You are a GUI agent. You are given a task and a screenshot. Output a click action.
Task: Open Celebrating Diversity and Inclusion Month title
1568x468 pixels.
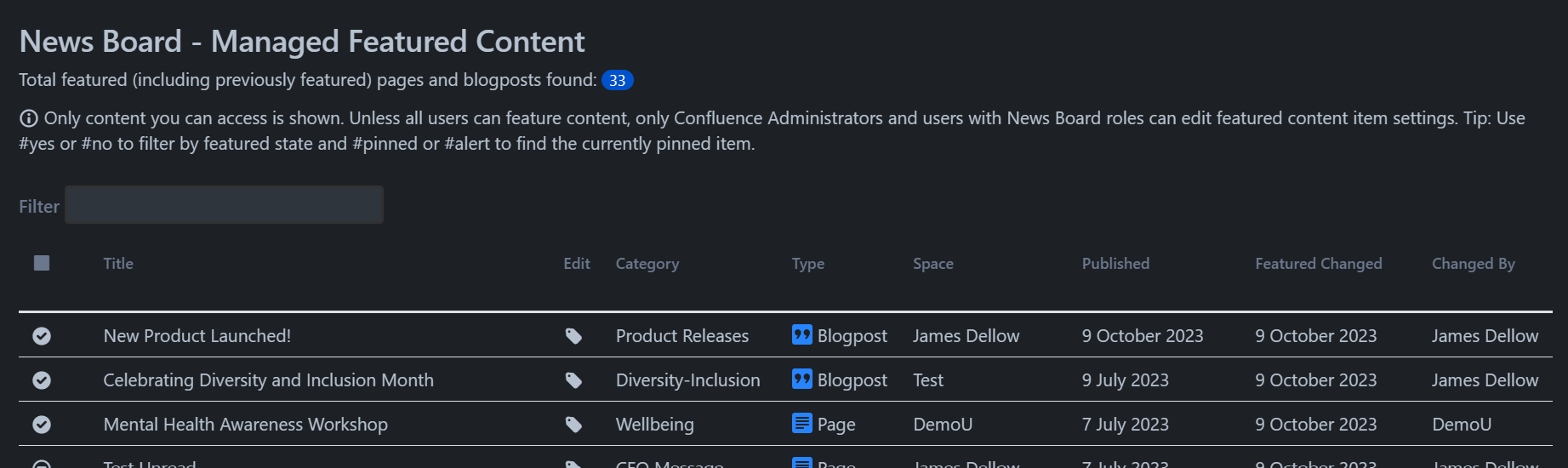coord(269,380)
